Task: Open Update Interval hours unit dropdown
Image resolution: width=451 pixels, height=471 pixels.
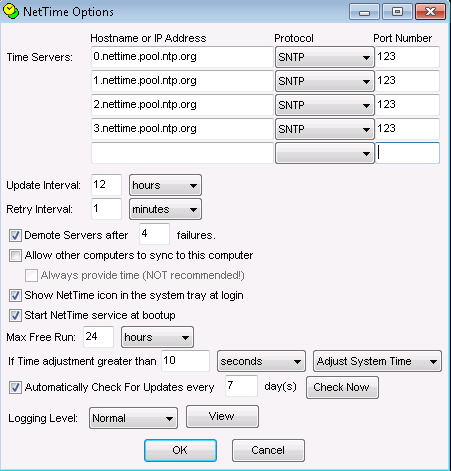Action: click(x=165, y=185)
